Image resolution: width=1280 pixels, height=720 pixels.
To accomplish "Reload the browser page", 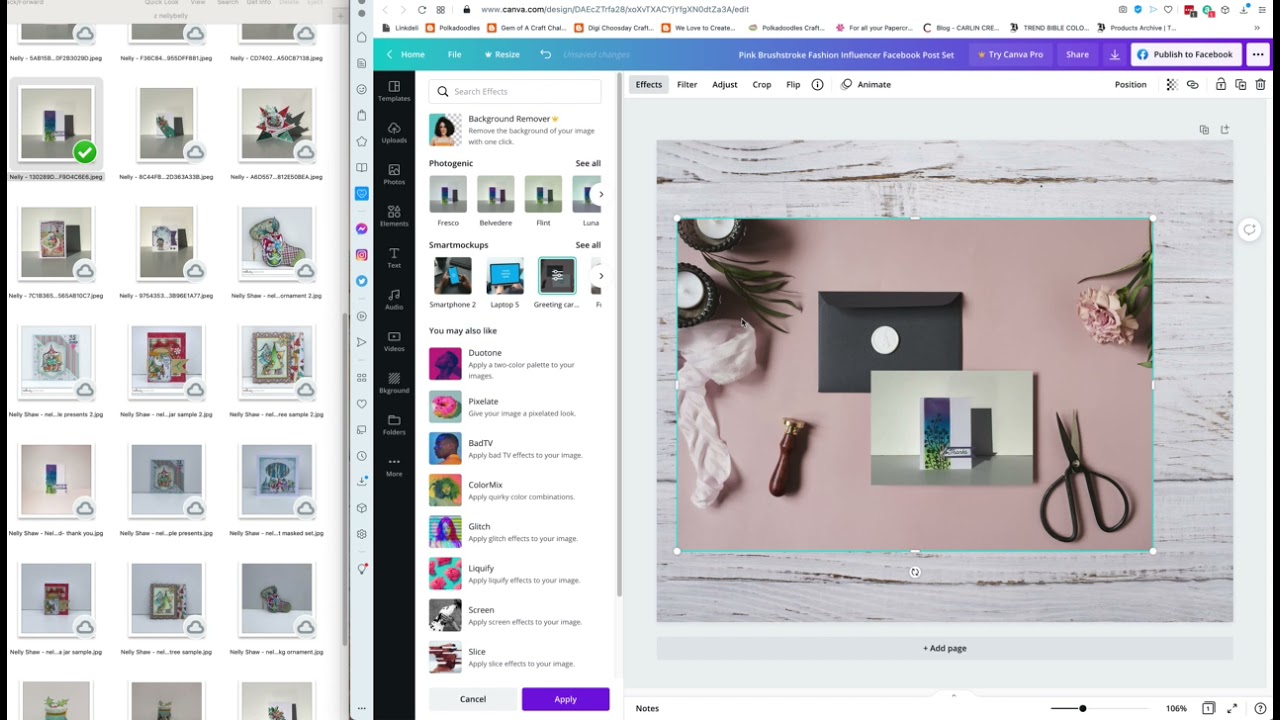I will (x=422, y=9).
